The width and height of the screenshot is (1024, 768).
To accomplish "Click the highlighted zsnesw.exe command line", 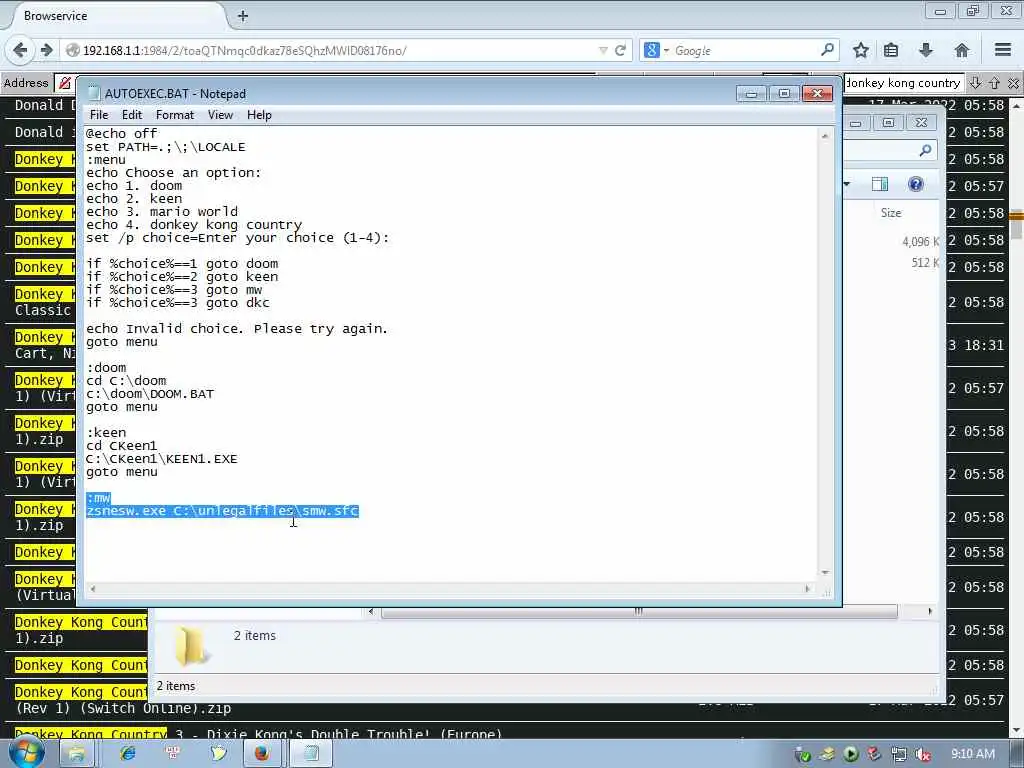I will 223,511.
